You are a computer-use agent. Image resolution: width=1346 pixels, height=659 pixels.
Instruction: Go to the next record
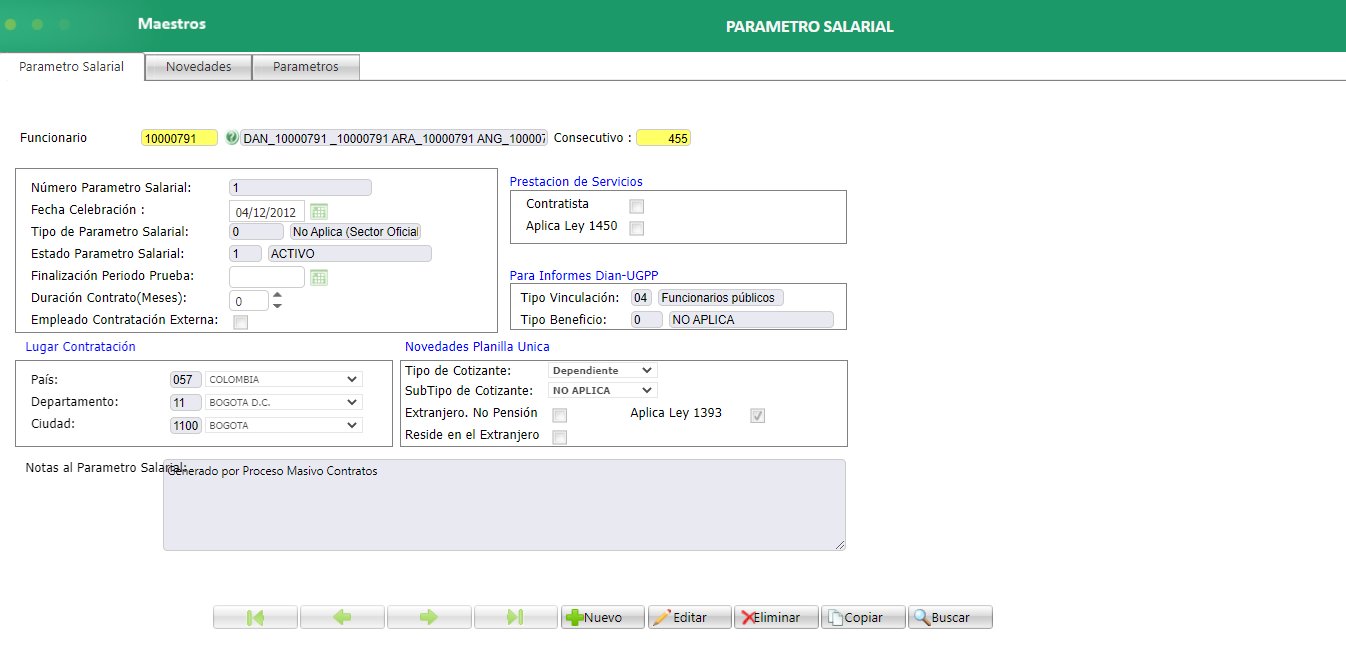click(429, 617)
